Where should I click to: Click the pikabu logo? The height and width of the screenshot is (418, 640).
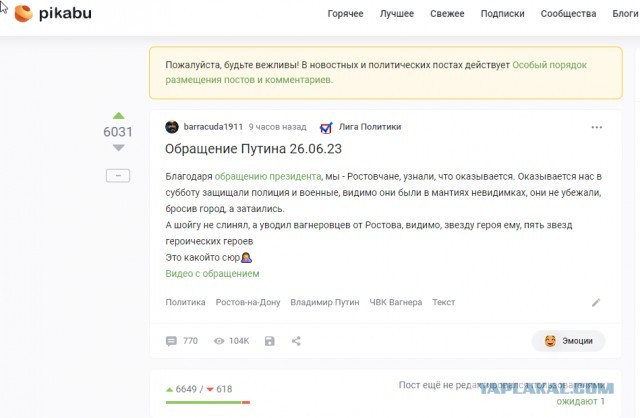pyautogui.click(x=53, y=13)
